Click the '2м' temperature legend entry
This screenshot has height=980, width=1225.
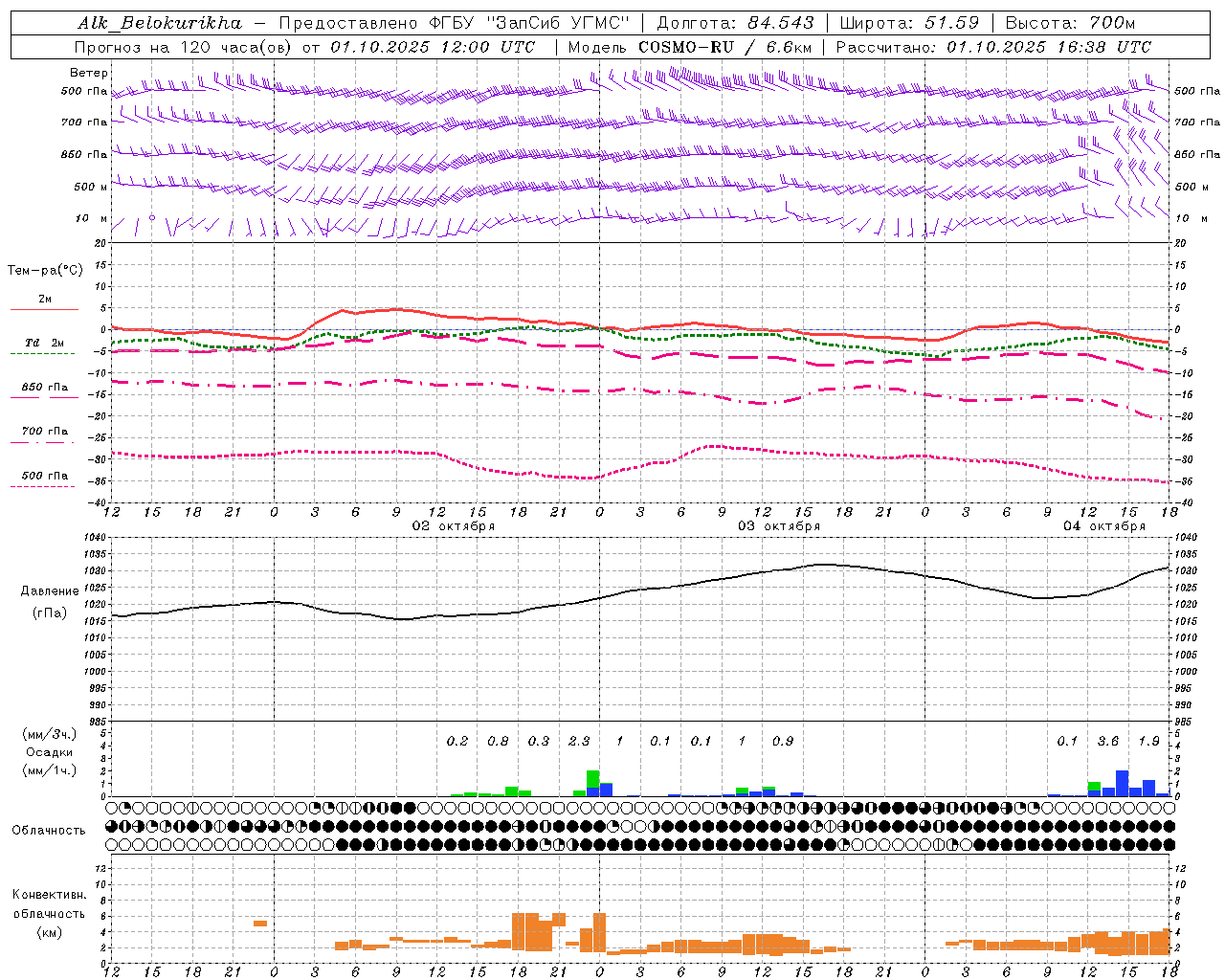pos(45,299)
